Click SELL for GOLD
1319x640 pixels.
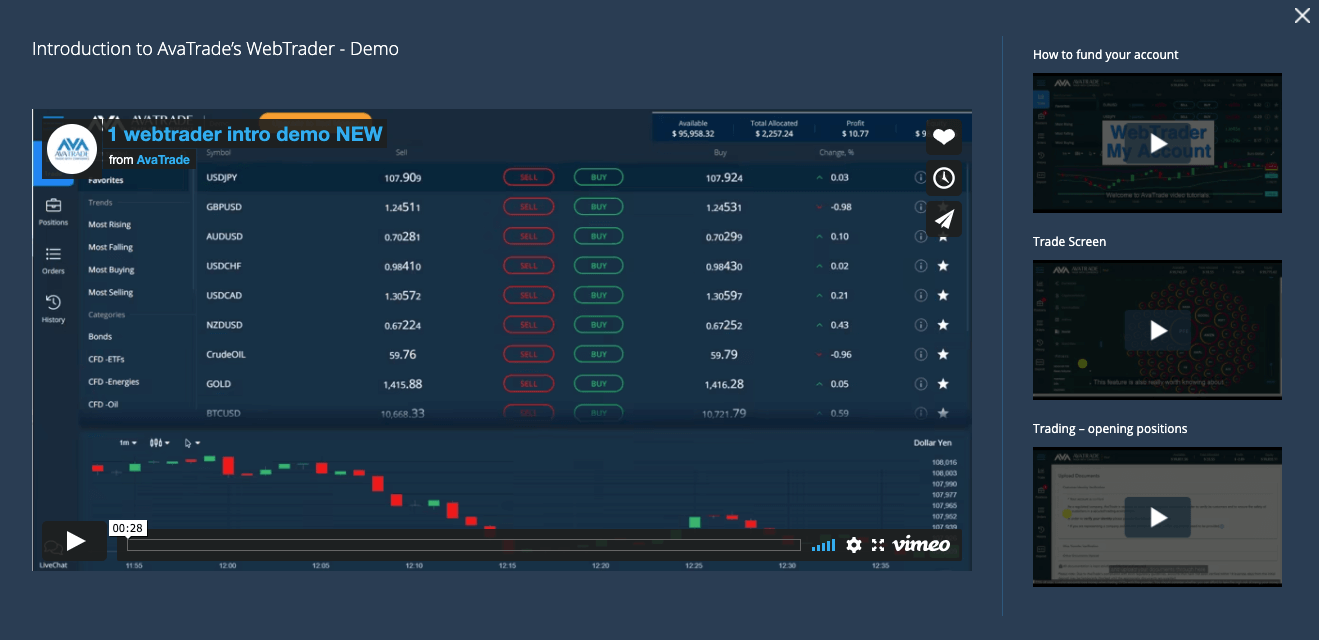point(528,384)
